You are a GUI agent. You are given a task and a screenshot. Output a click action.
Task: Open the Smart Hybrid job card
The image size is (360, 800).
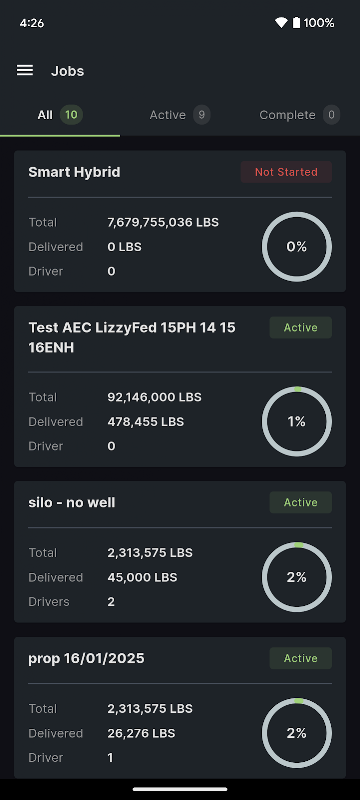coord(180,221)
